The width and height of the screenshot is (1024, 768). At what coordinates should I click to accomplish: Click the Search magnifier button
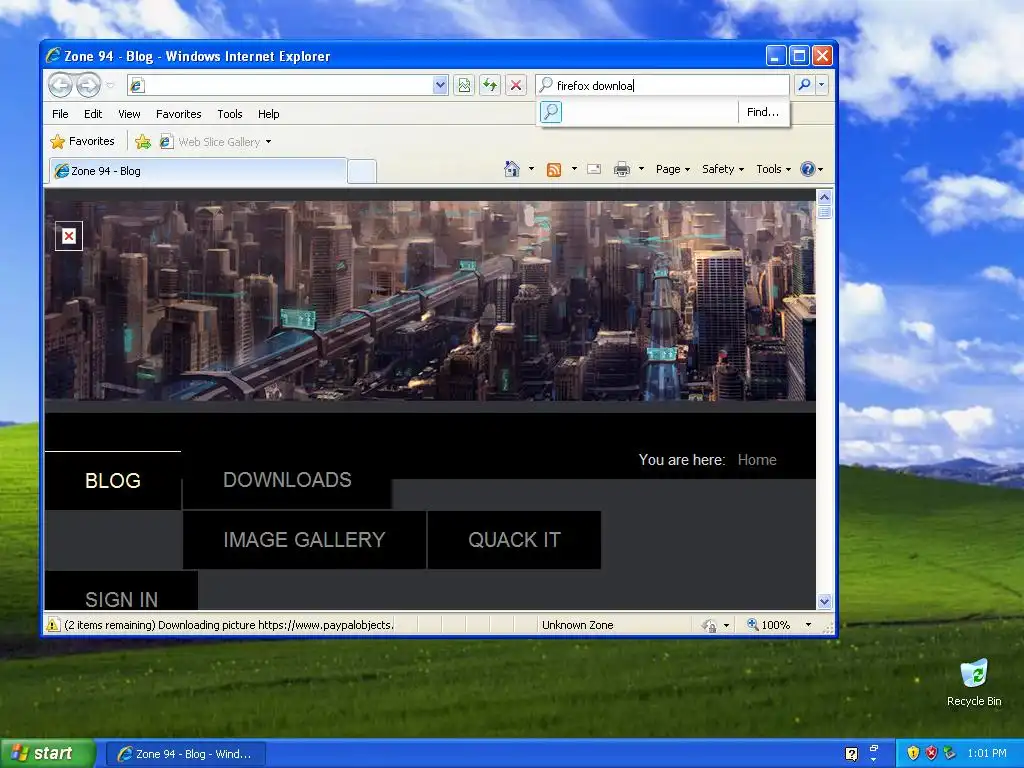pyautogui.click(x=805, y=85)
